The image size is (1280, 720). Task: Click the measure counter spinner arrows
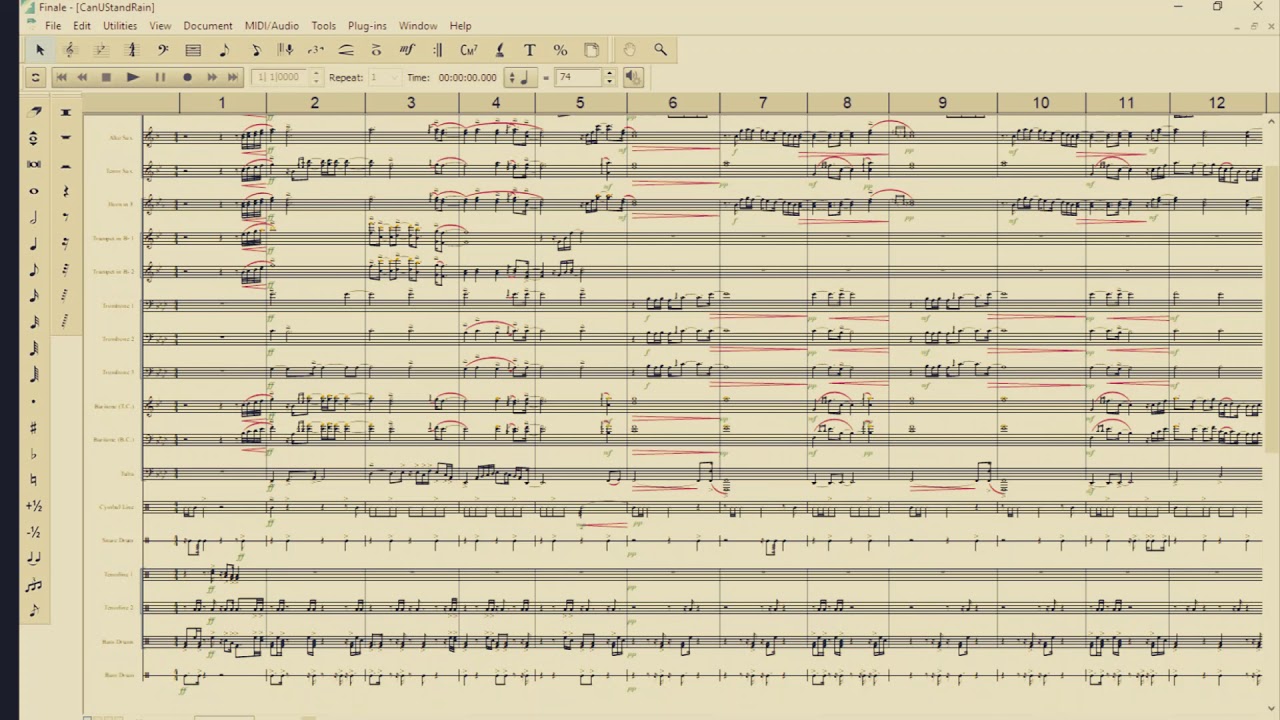[316, 77]
